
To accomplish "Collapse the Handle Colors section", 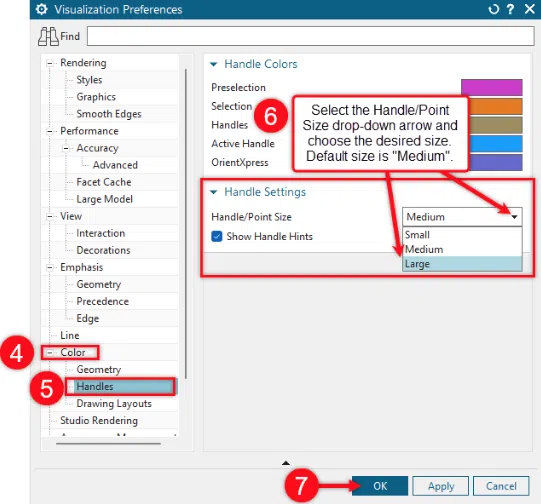I will point(214,64).
